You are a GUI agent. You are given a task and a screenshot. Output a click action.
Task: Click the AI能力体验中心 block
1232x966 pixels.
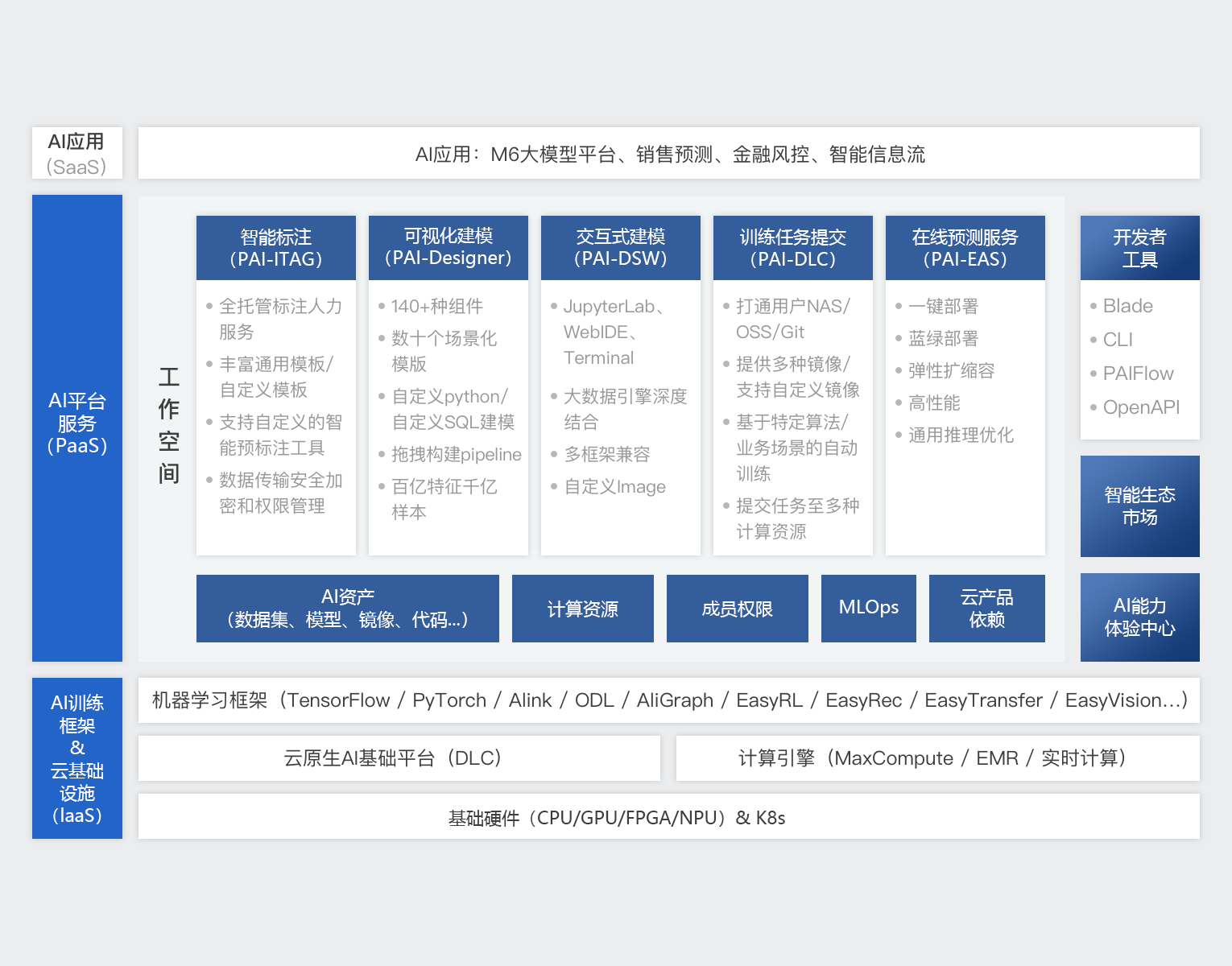(1140, 617)
